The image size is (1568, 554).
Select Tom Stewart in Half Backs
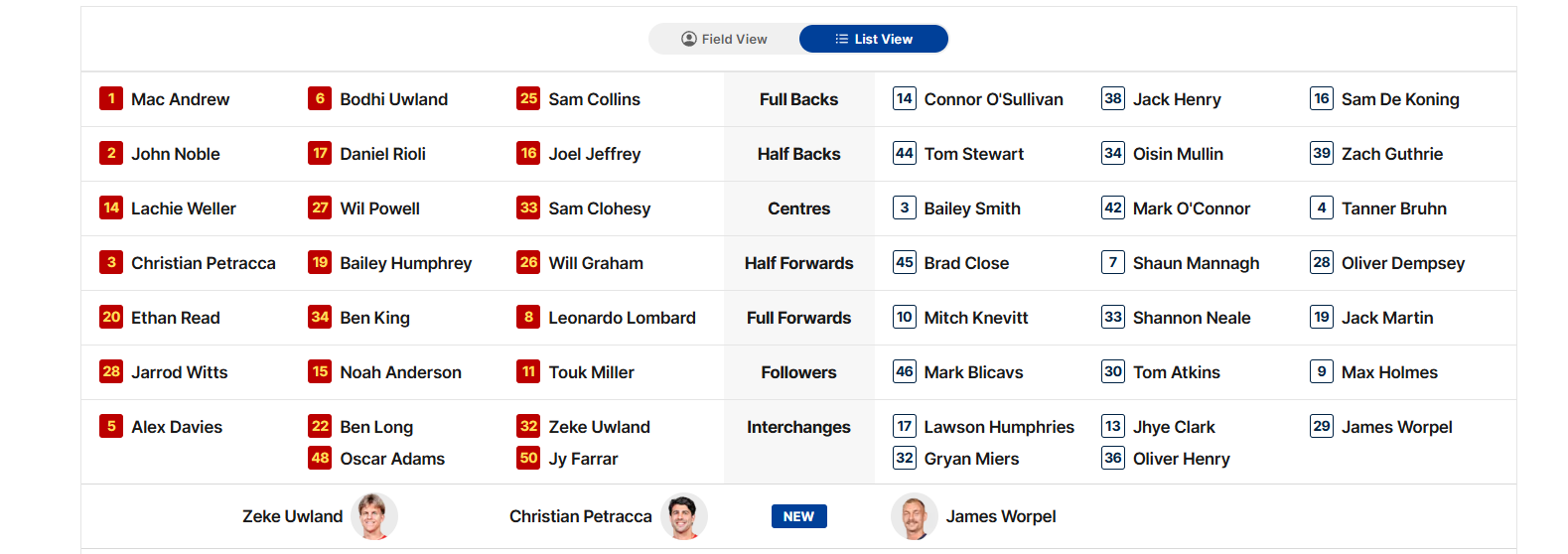(973, 154)
